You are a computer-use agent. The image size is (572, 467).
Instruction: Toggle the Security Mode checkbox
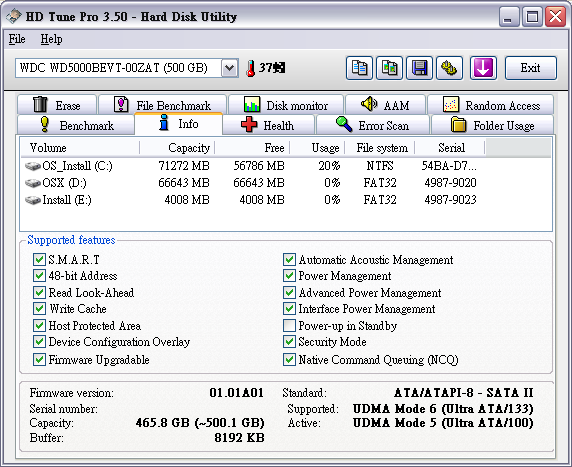point(289,341)
